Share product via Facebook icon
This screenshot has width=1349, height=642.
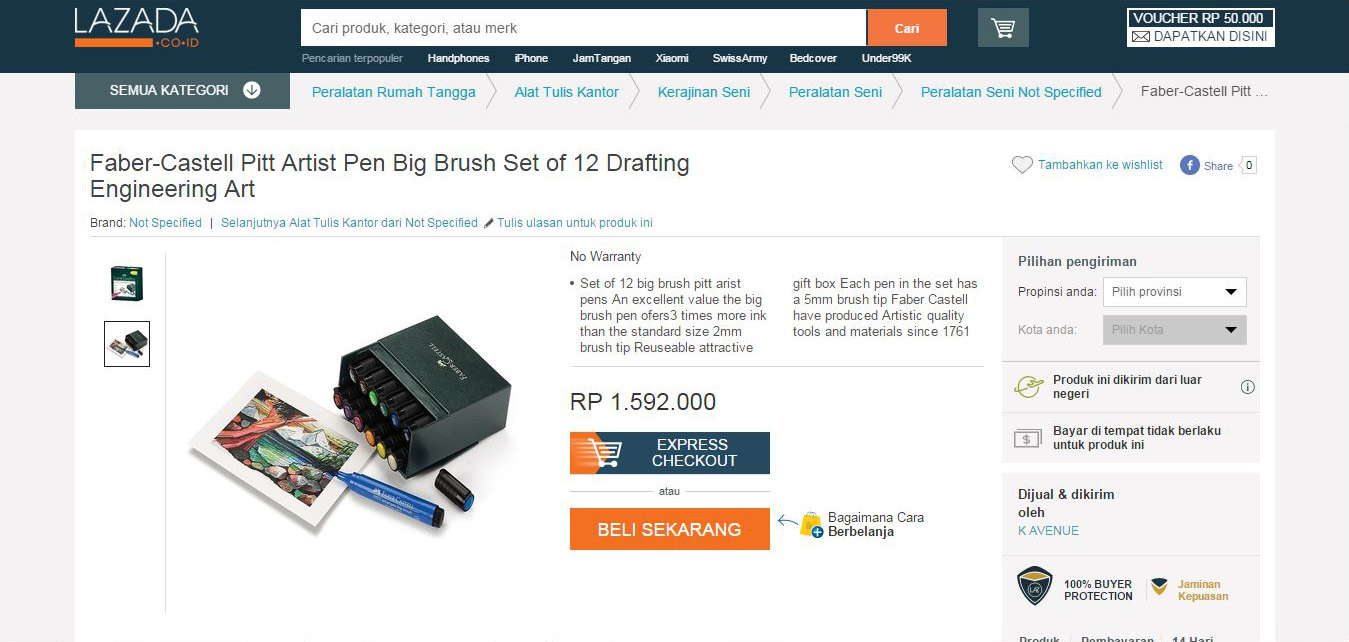[x=1189, y=165]
